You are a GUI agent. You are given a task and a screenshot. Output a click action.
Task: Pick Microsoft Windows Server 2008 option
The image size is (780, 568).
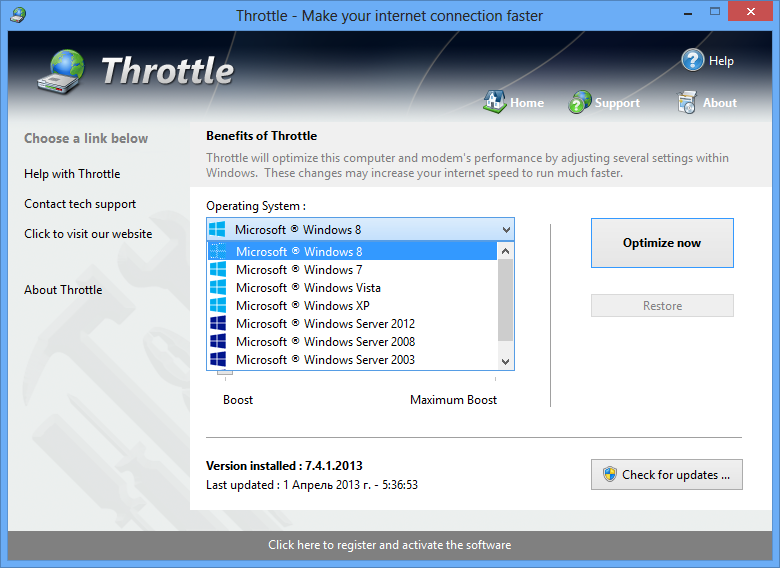tap(352, 341)
